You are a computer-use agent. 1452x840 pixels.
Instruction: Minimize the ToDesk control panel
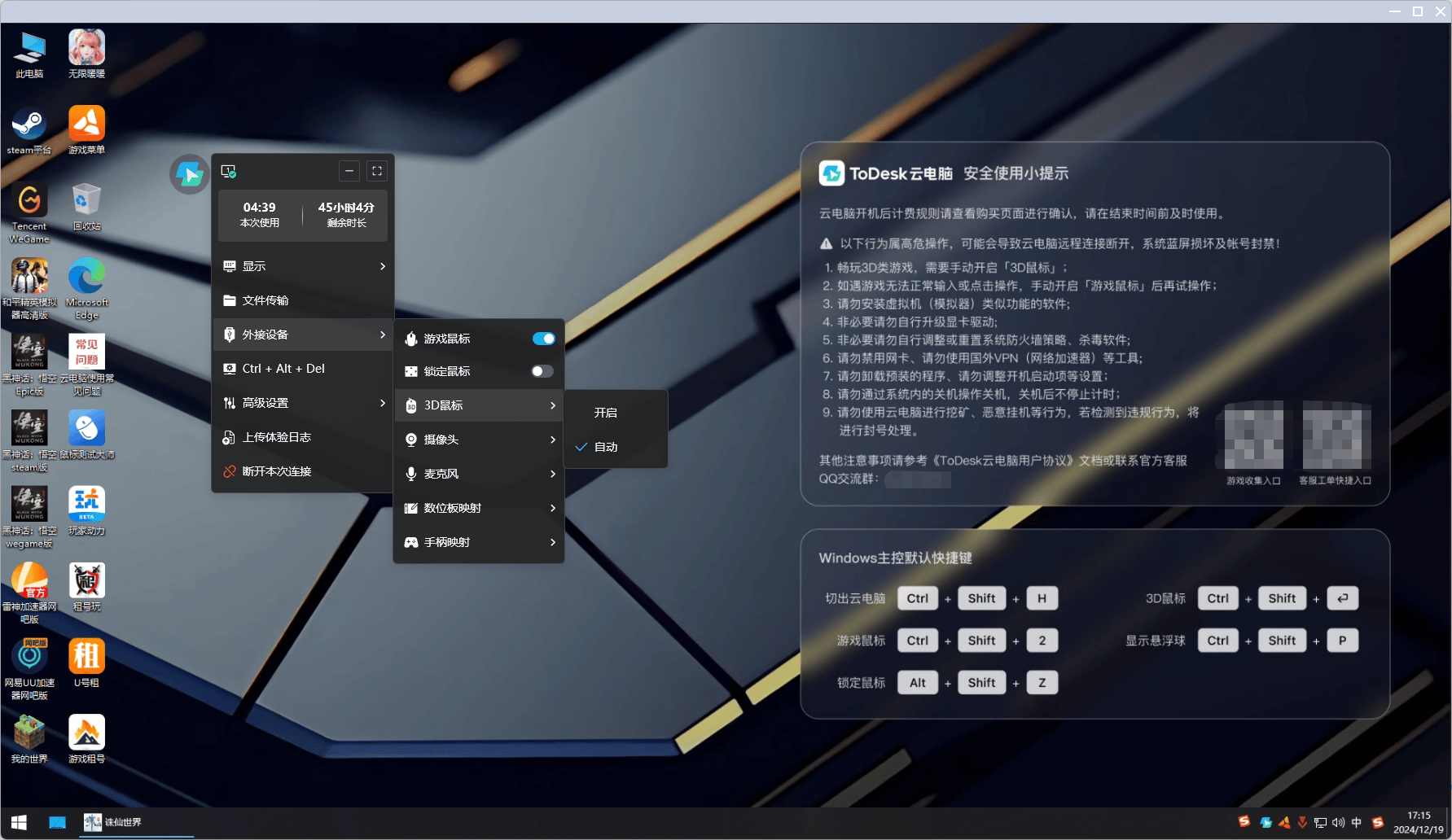(349, 171)
